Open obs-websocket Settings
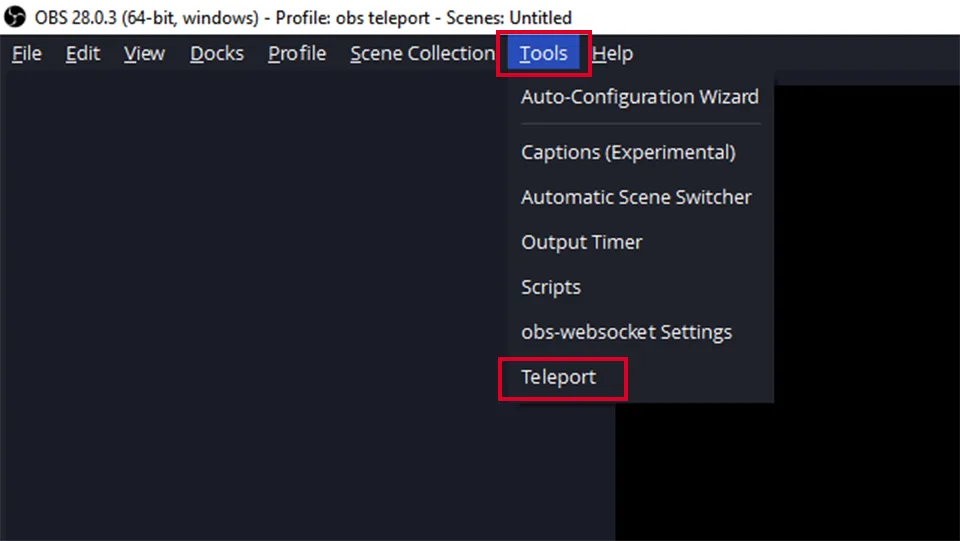The width and height of the screenshot is (960, 541). pos(626,332)
